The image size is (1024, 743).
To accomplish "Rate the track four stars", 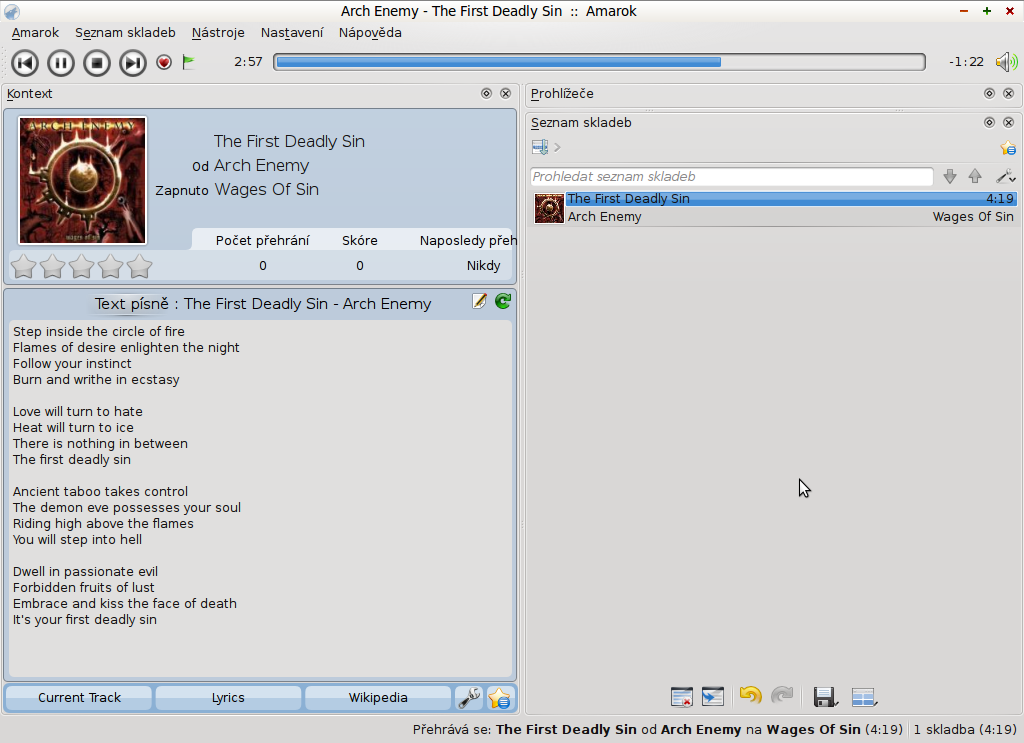I will tap(110, 266).
